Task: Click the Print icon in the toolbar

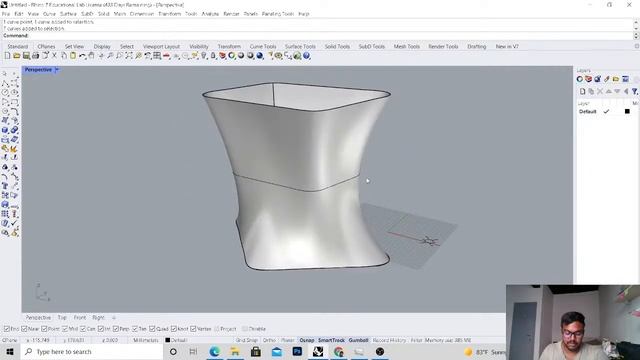Action: click(36, 56)
